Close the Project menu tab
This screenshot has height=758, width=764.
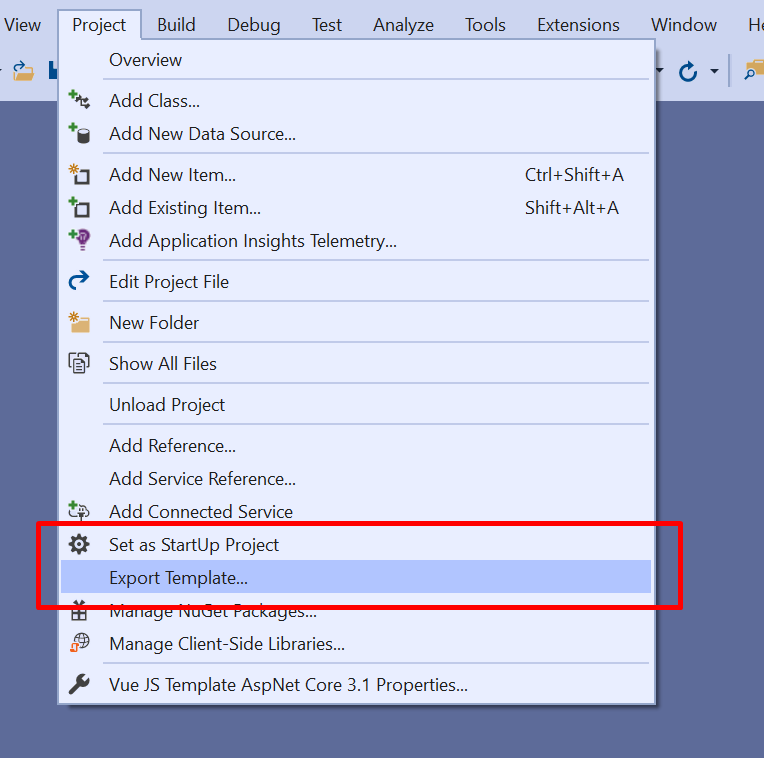coord(99,25)
